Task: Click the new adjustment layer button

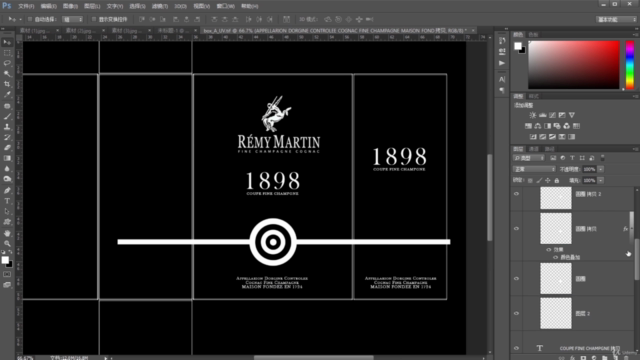Action: [594, 358]
